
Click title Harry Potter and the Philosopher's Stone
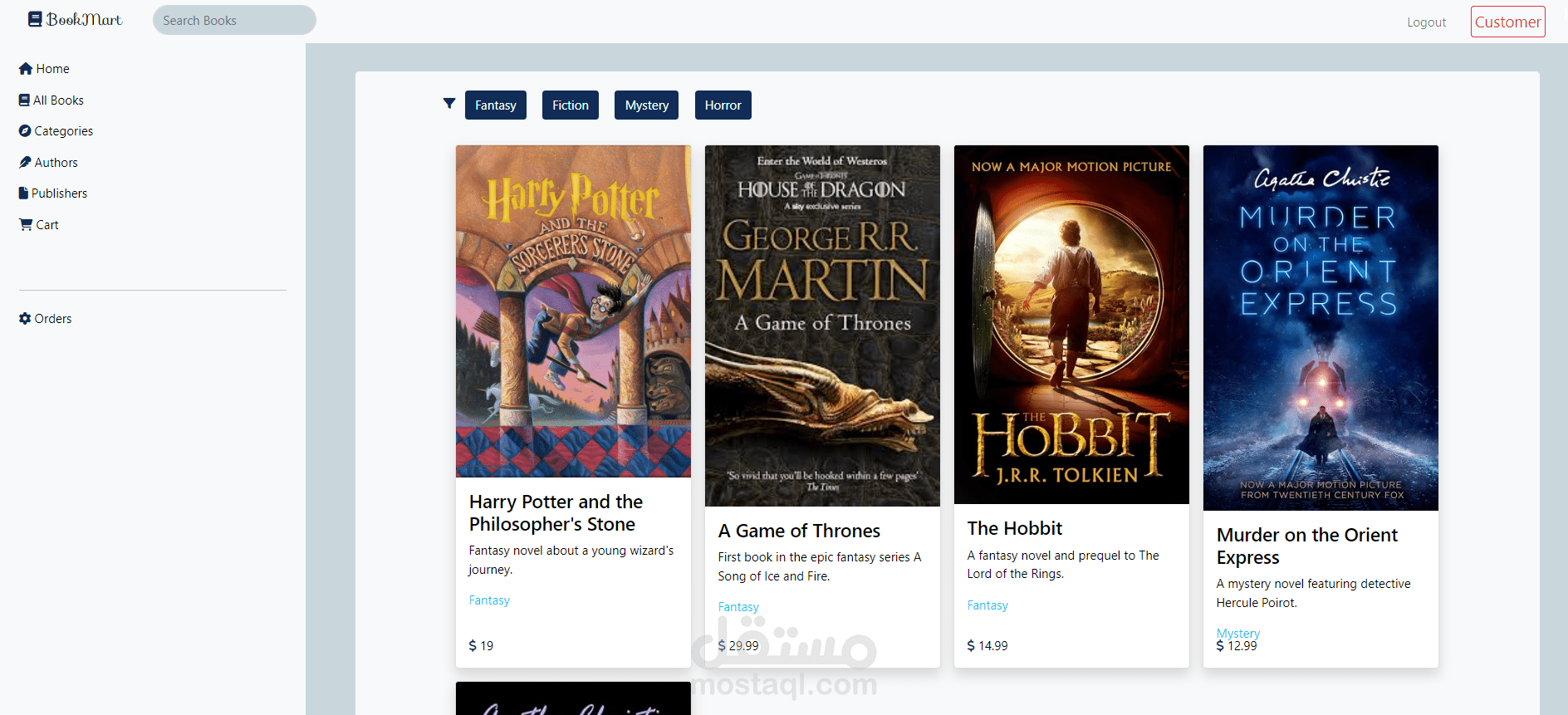pyautogui.click(x=556, y=513)
